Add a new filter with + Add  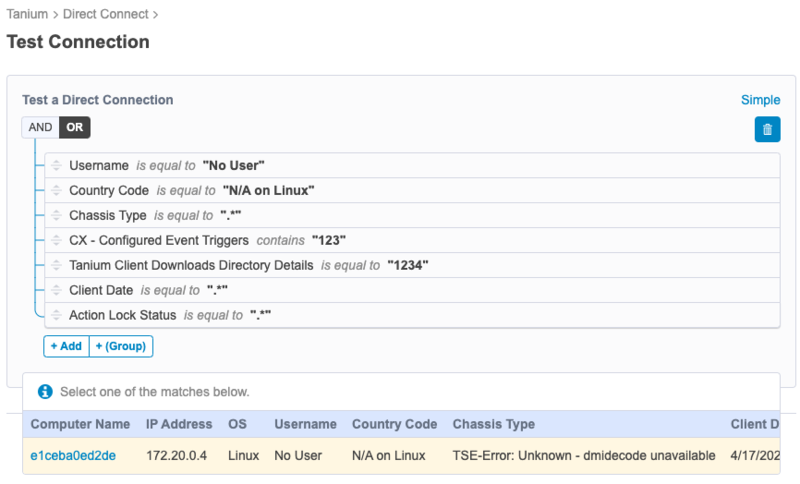click(66, 346)
